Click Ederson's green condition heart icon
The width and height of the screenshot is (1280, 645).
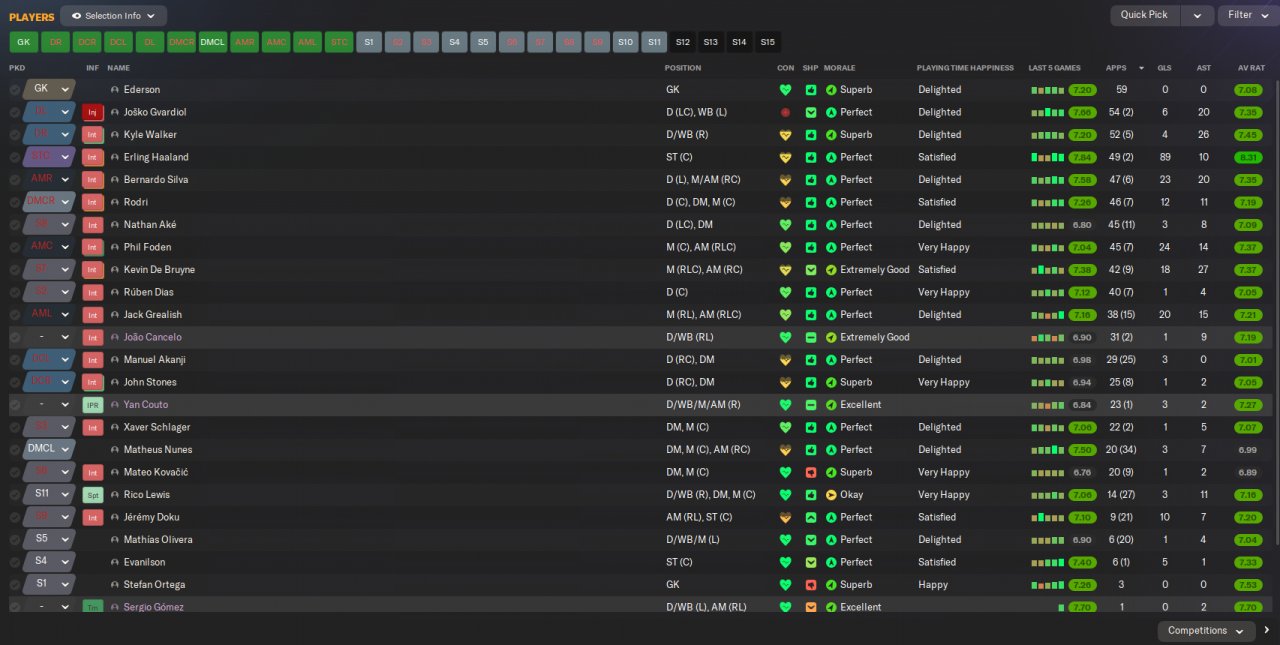tap(785, 89)
